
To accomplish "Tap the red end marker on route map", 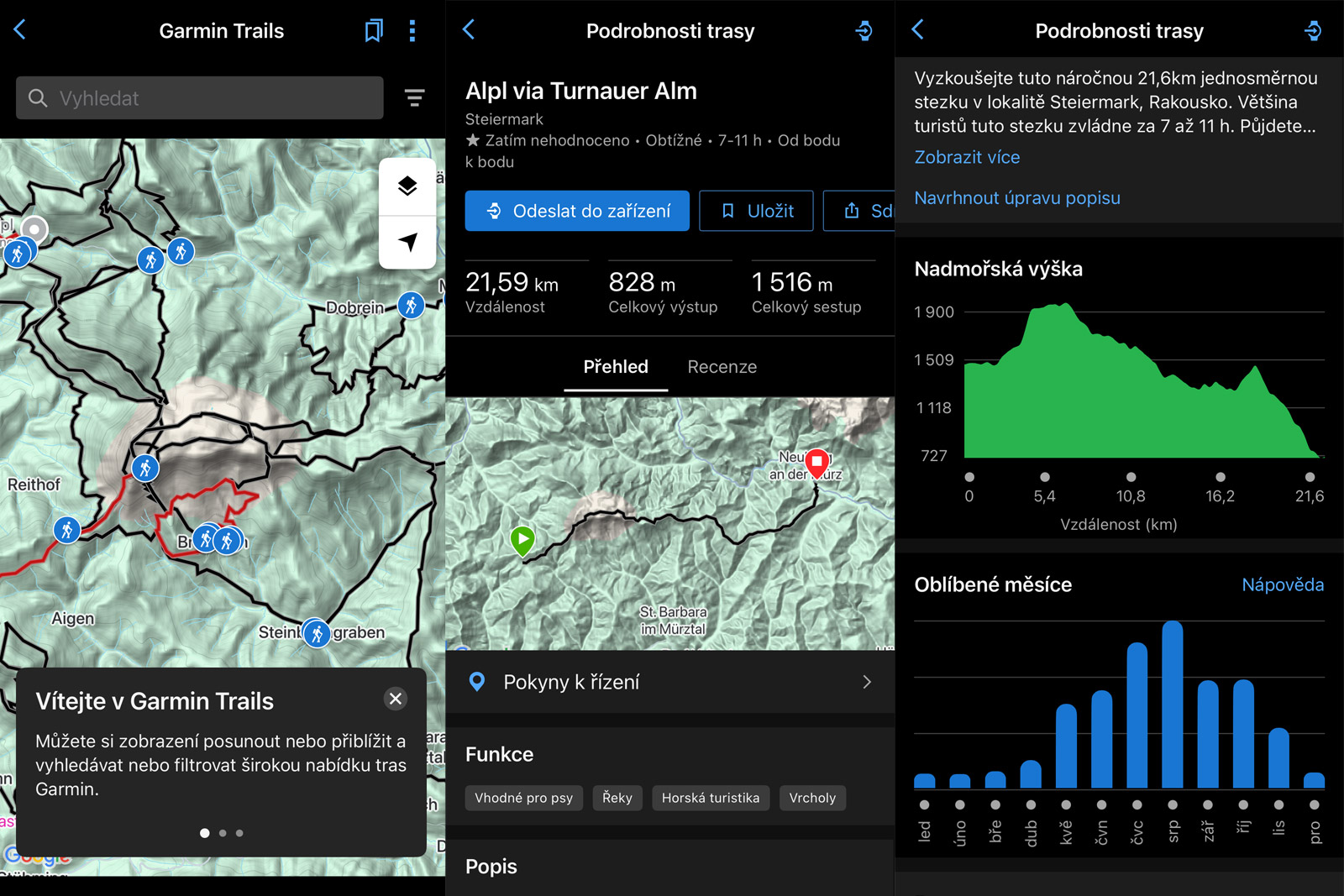I will pyautogui.click(x=816, y=464).
